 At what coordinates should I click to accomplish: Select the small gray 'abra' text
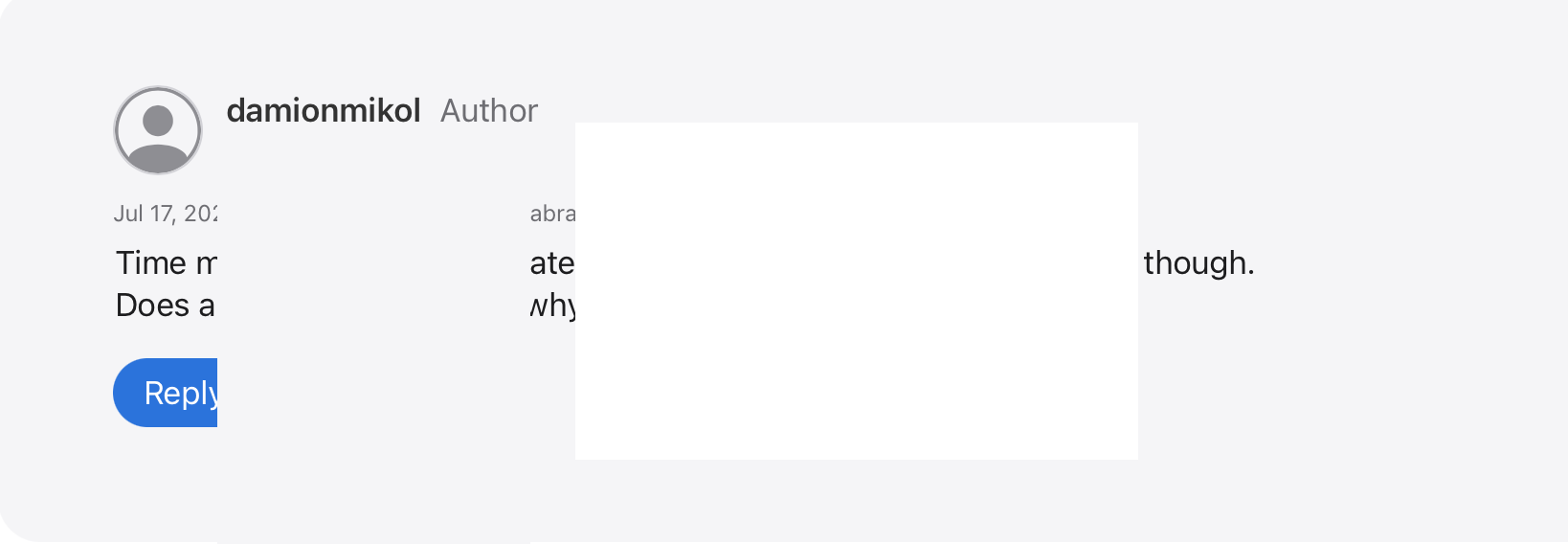[x=552, y=214]
